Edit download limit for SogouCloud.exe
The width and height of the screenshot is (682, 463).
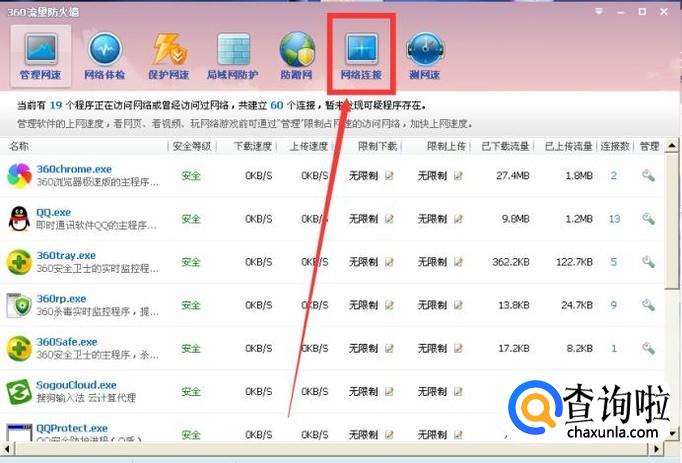tap(389, 392)
